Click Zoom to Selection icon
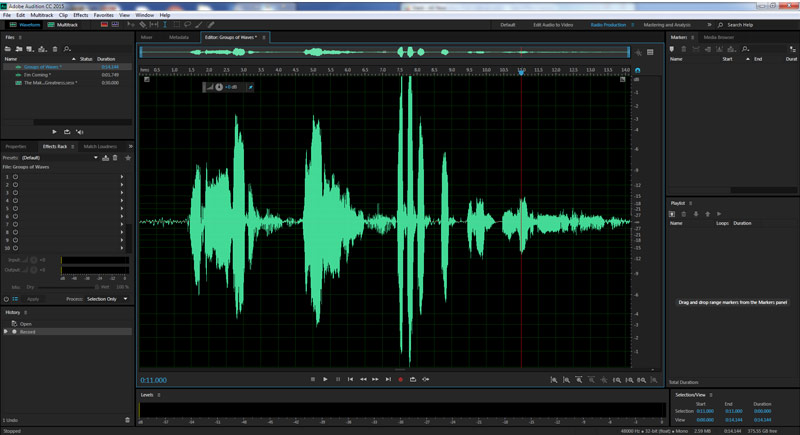 pos(641,380)
